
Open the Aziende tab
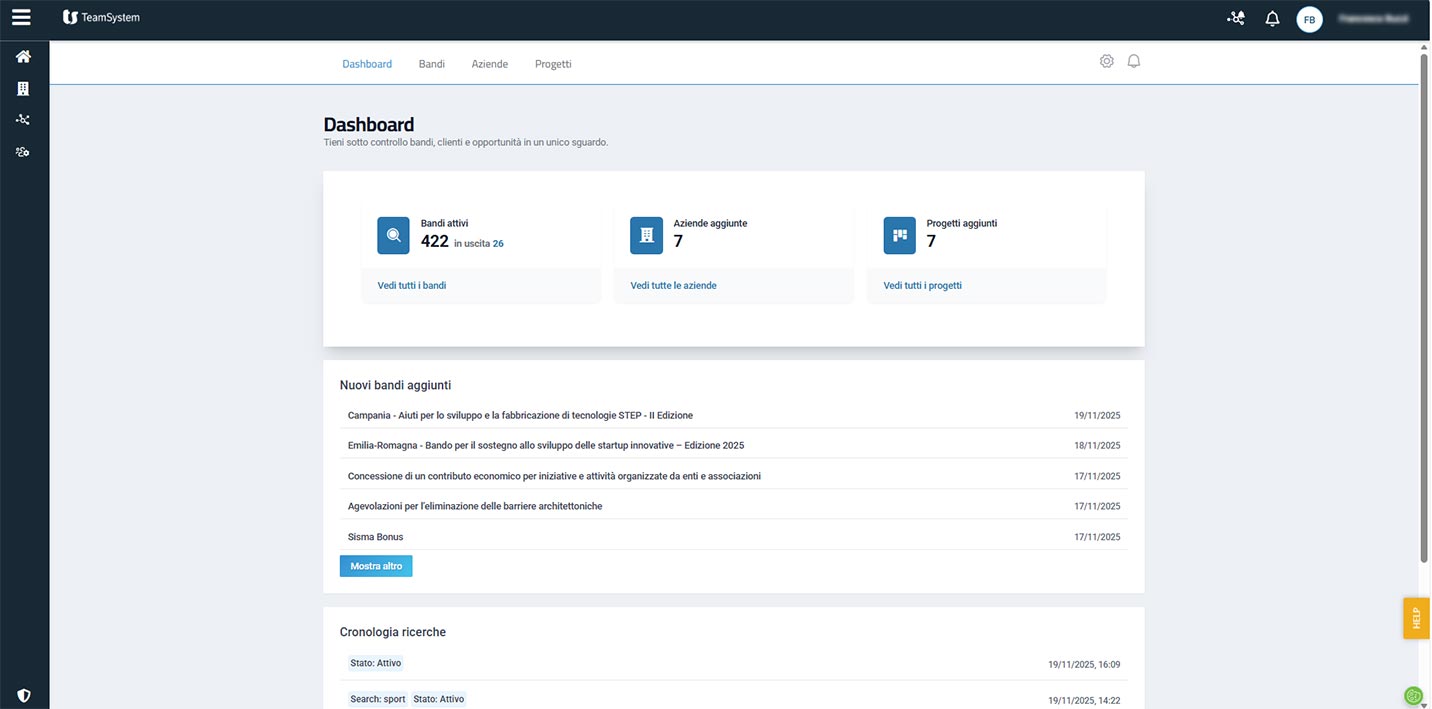(489, 64)
